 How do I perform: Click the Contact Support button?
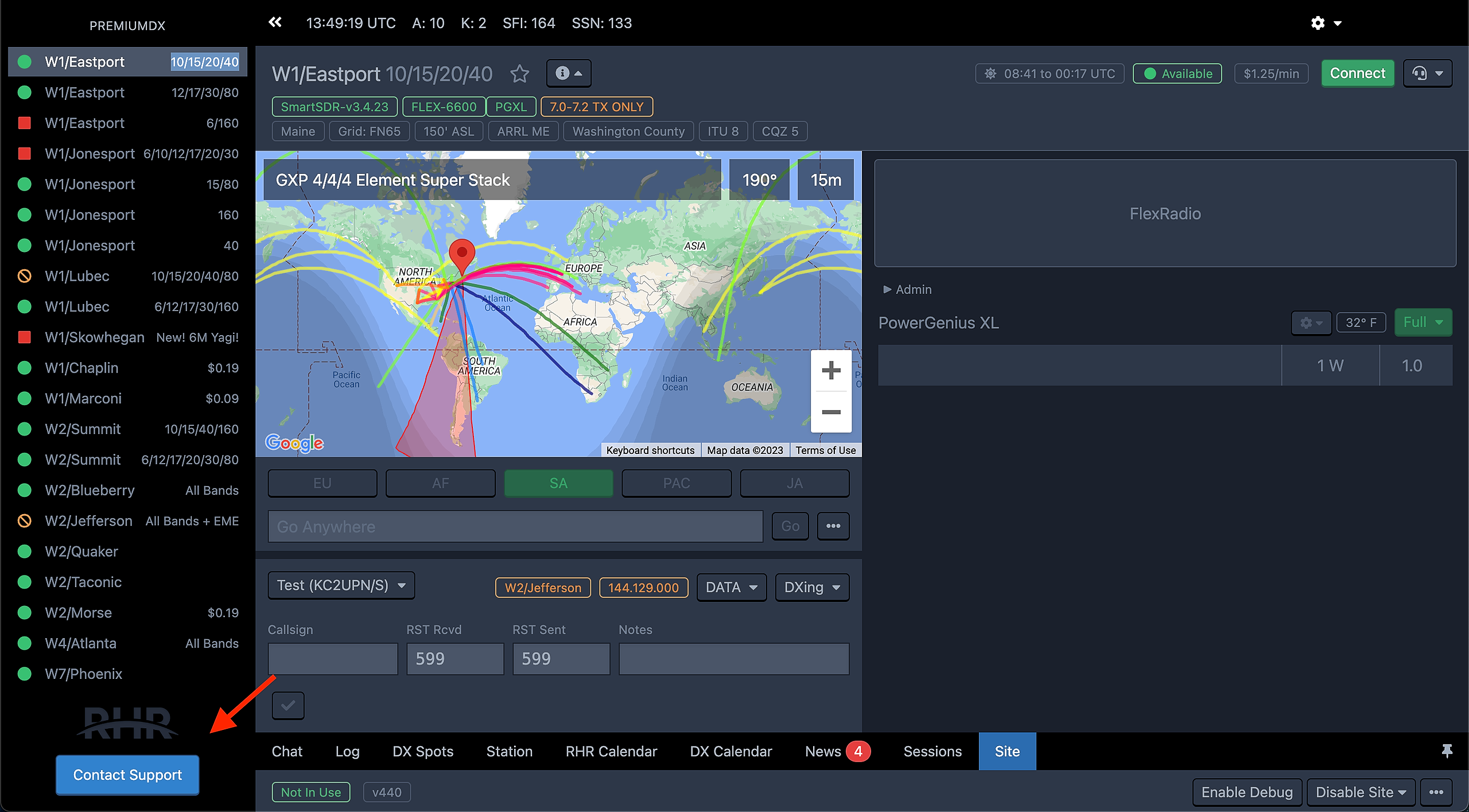[x=127, y=775]
